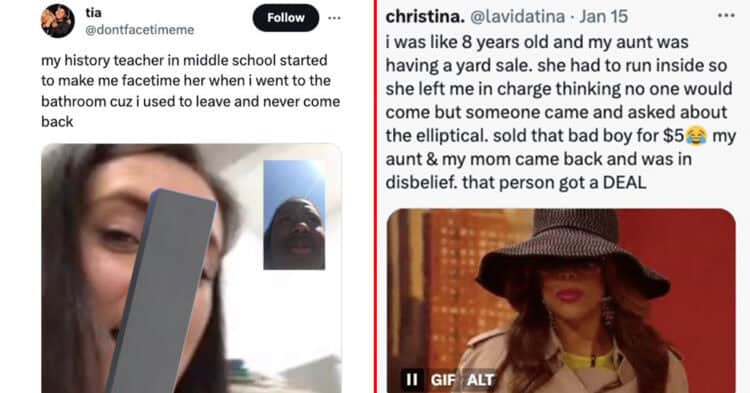The image size is (750, 393).
Task: Click the GIF label badge
Action: click(442, 380)
